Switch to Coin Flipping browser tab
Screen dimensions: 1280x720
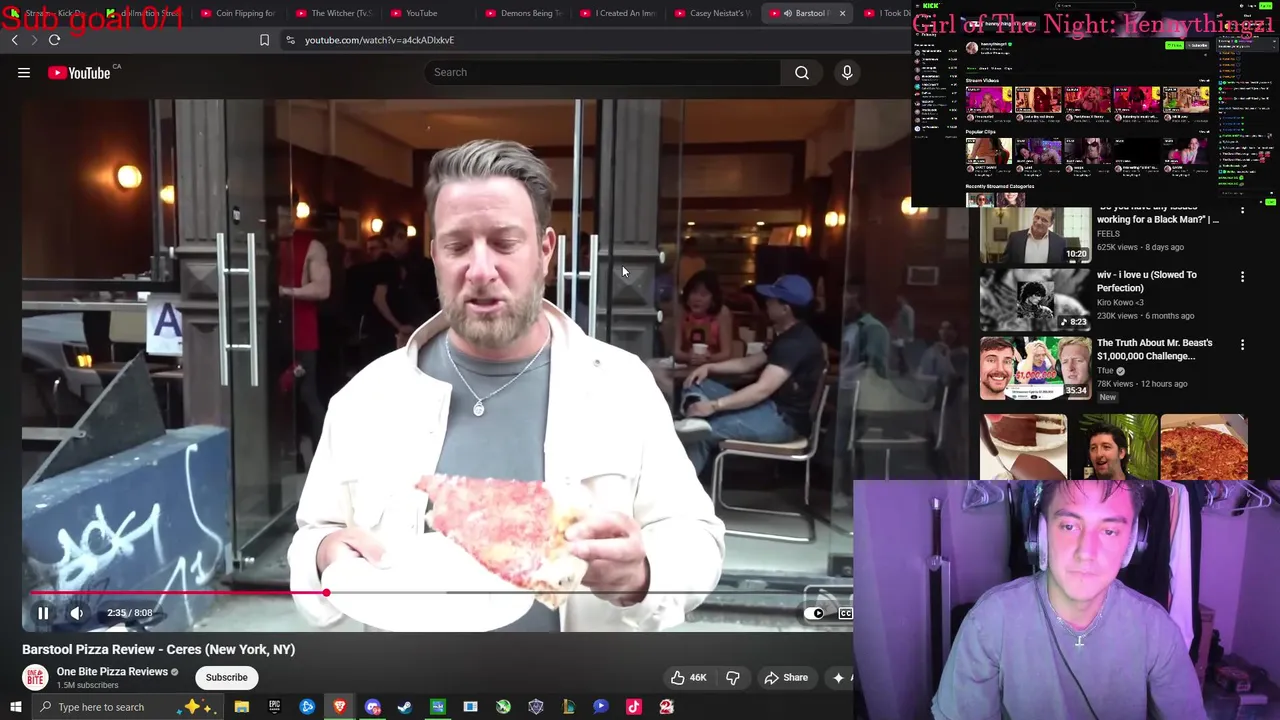point(238,13)
